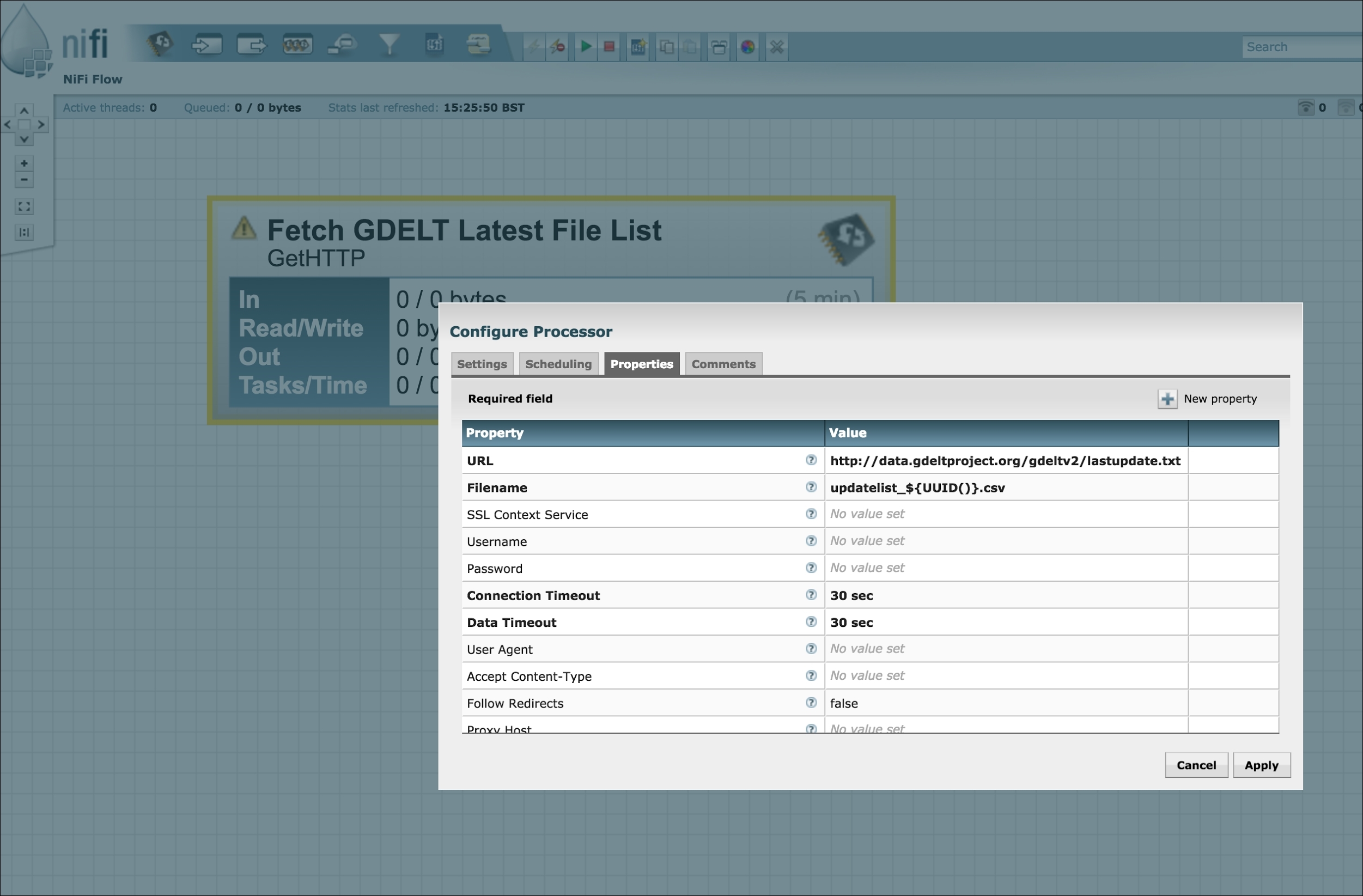The height and width of the screenshot is (896, 1363).
Task: Open the Comments tab
Action: tap(723, 364)
